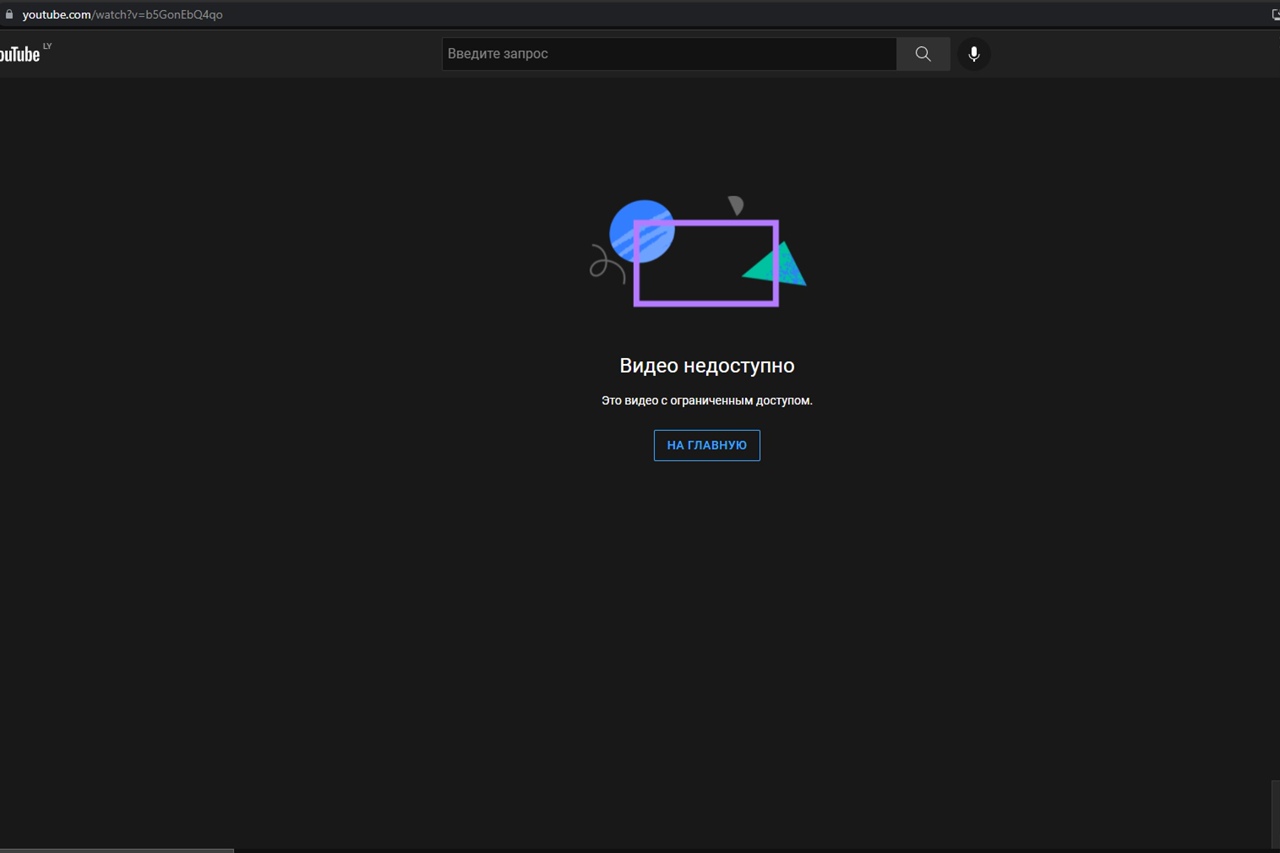Click the blank middle of the address bar
Screen dimensions: 1280x853
pos(700,15)
